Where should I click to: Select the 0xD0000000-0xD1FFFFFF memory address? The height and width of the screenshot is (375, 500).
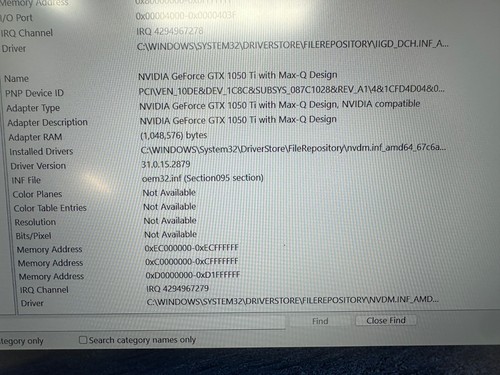pyautogui.click(x=193, y=275)
